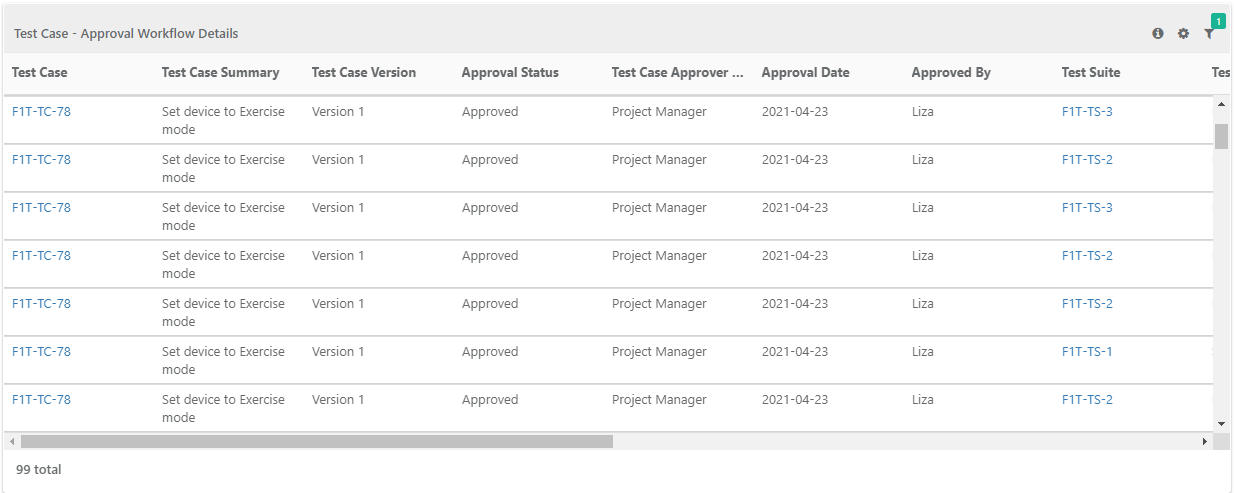Click the 99 total count text
Viewport: 1234px width, 493px height.
point(38,469)
